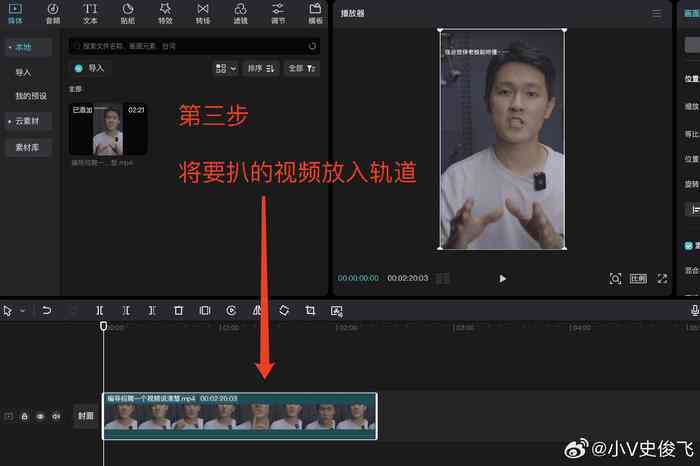Click the microphone record icon
Screen dimensions: 700x466
tap(694, 310)
